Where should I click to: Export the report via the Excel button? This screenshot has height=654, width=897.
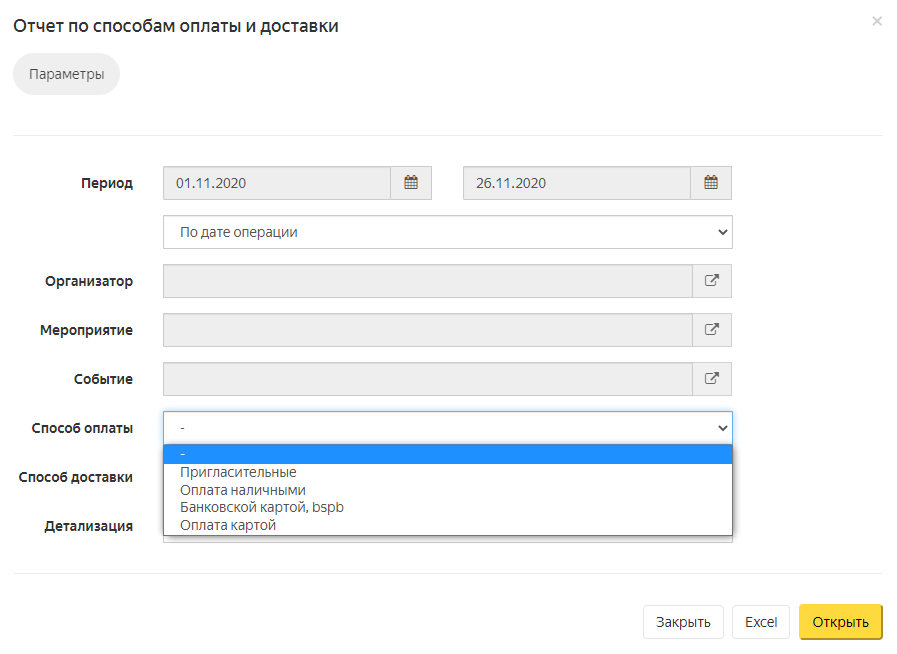click(761, 622)
